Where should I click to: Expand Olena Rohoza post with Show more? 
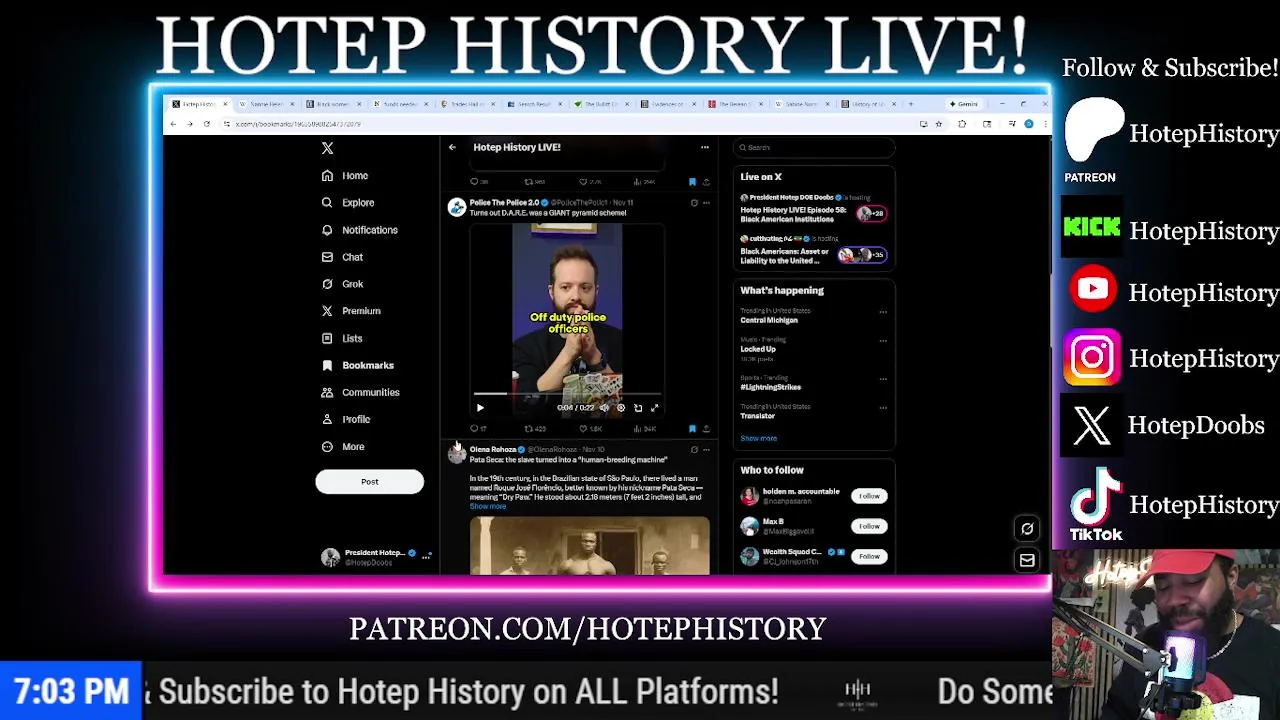488,506
